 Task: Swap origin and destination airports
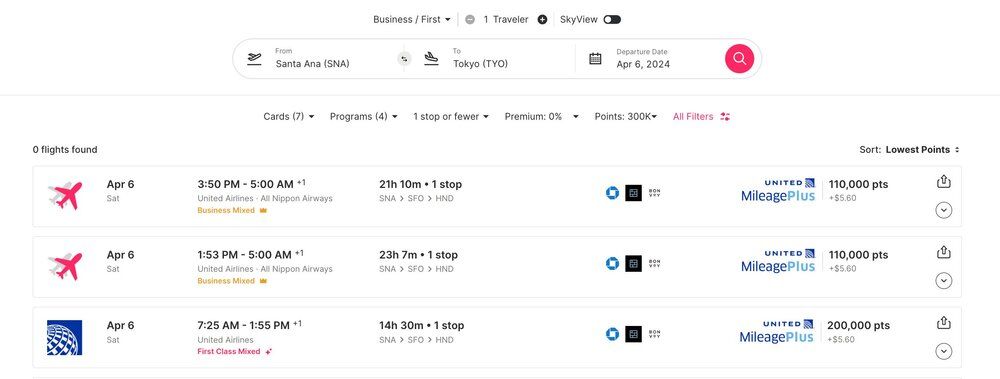(x=404, y=59)
